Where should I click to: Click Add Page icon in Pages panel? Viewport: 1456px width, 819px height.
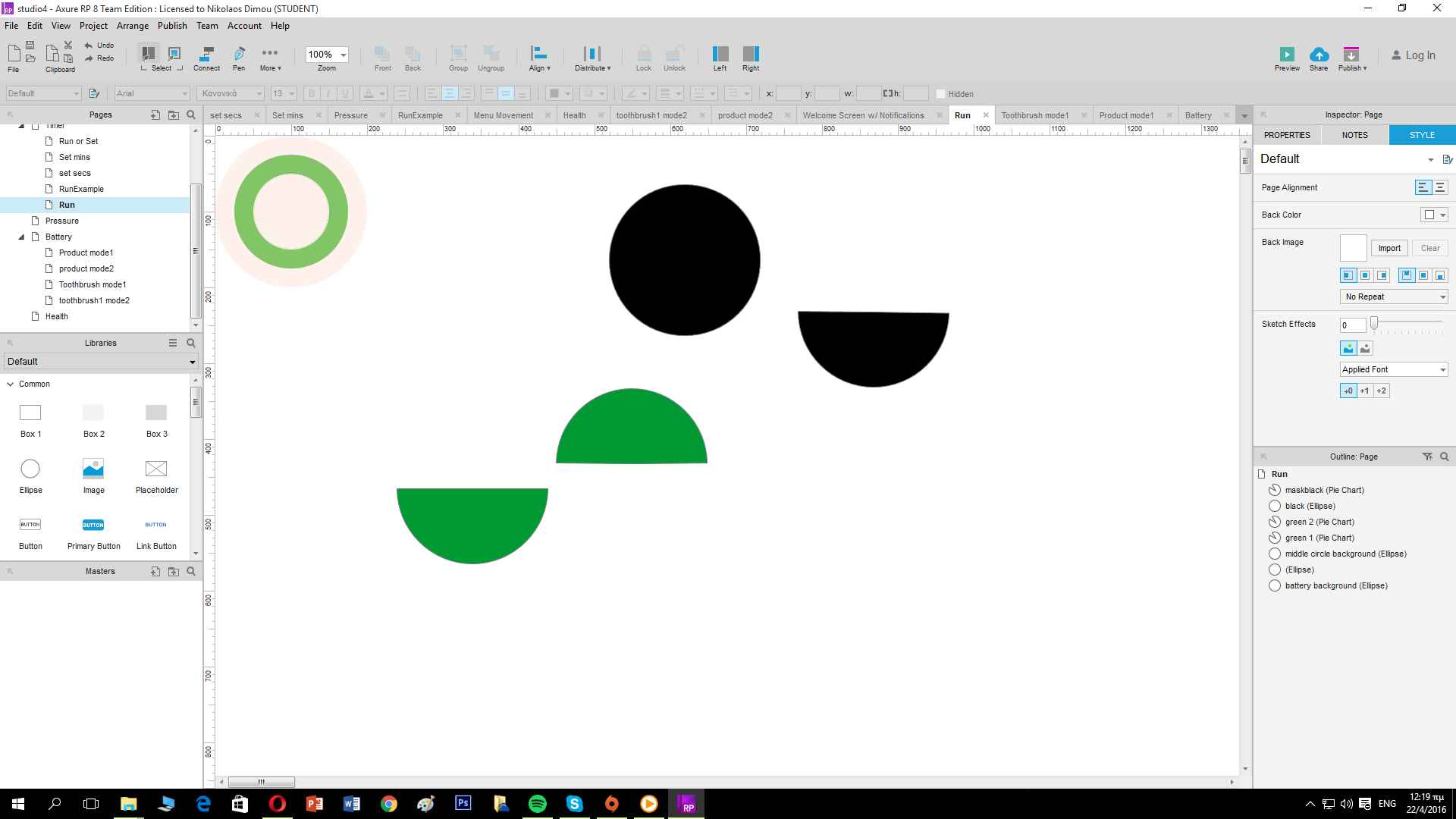tap(155, 115)
